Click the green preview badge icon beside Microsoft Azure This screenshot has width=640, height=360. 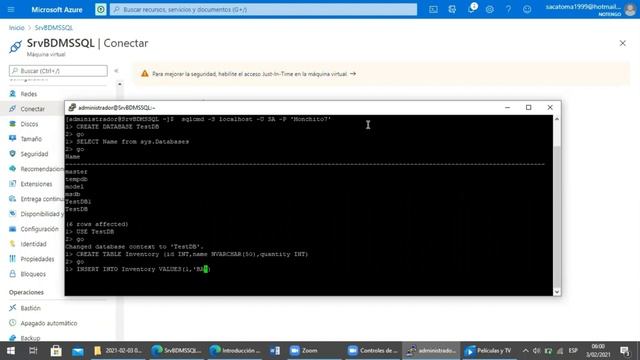[x=101, y=9]
